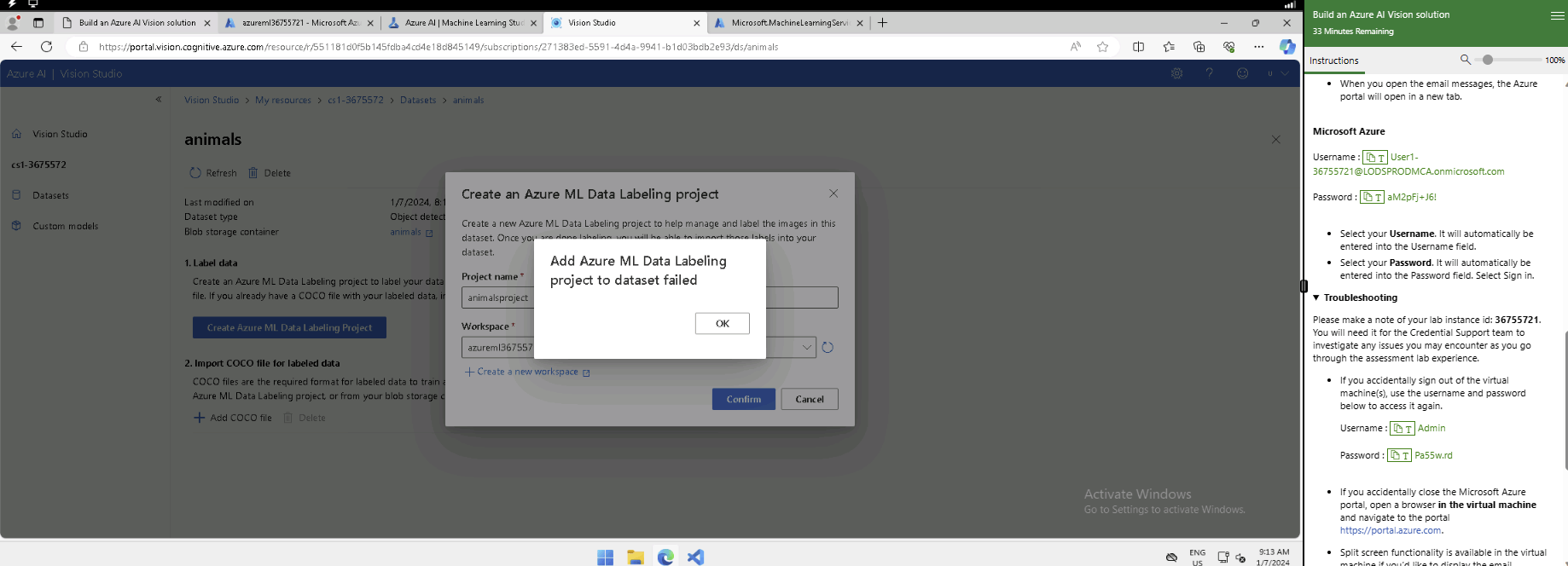Click the Read aloud icon in address bar
The image size is (1568, 566).
(1076, 47)
